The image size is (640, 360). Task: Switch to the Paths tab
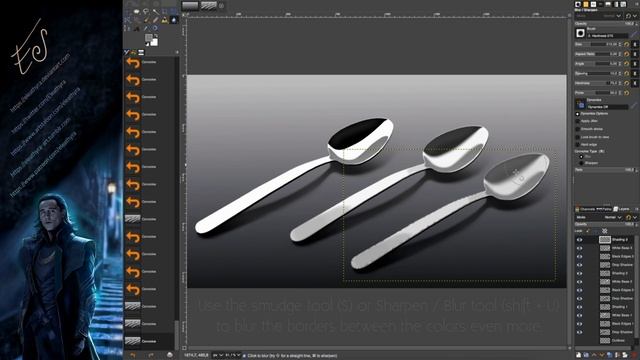pos(604,209)
